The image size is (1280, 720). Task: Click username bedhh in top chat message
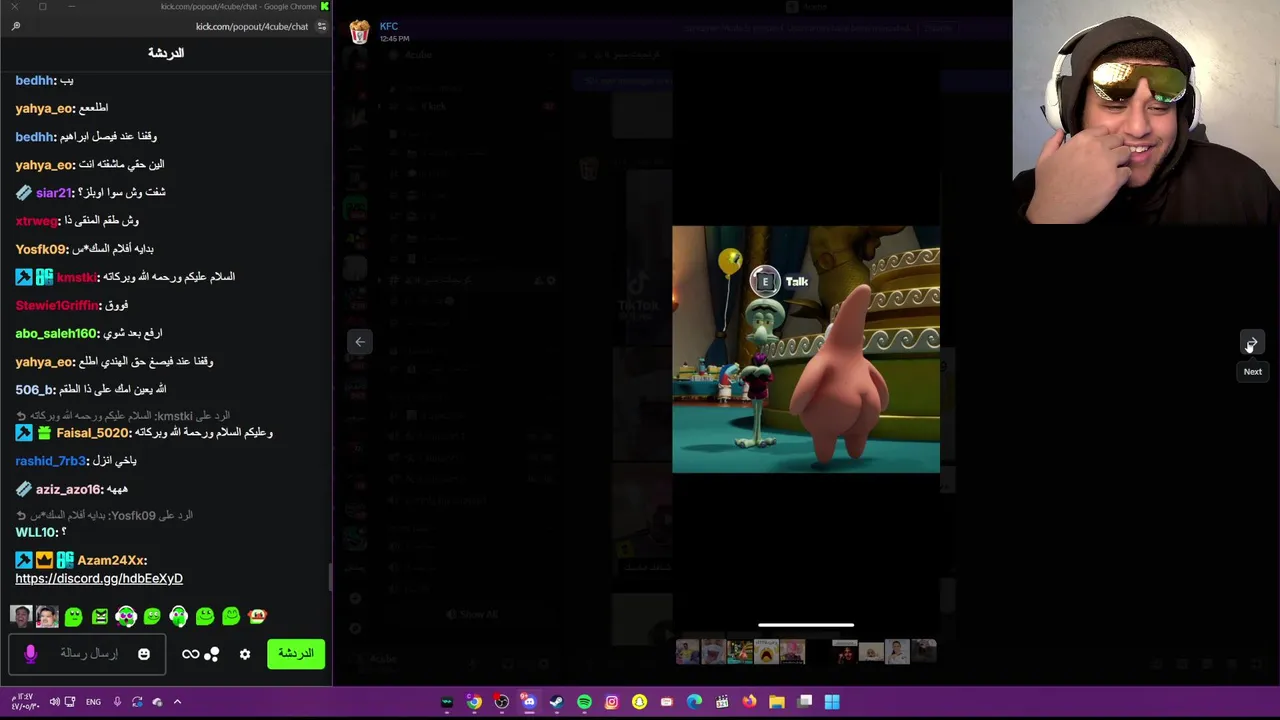coord(34,80)
